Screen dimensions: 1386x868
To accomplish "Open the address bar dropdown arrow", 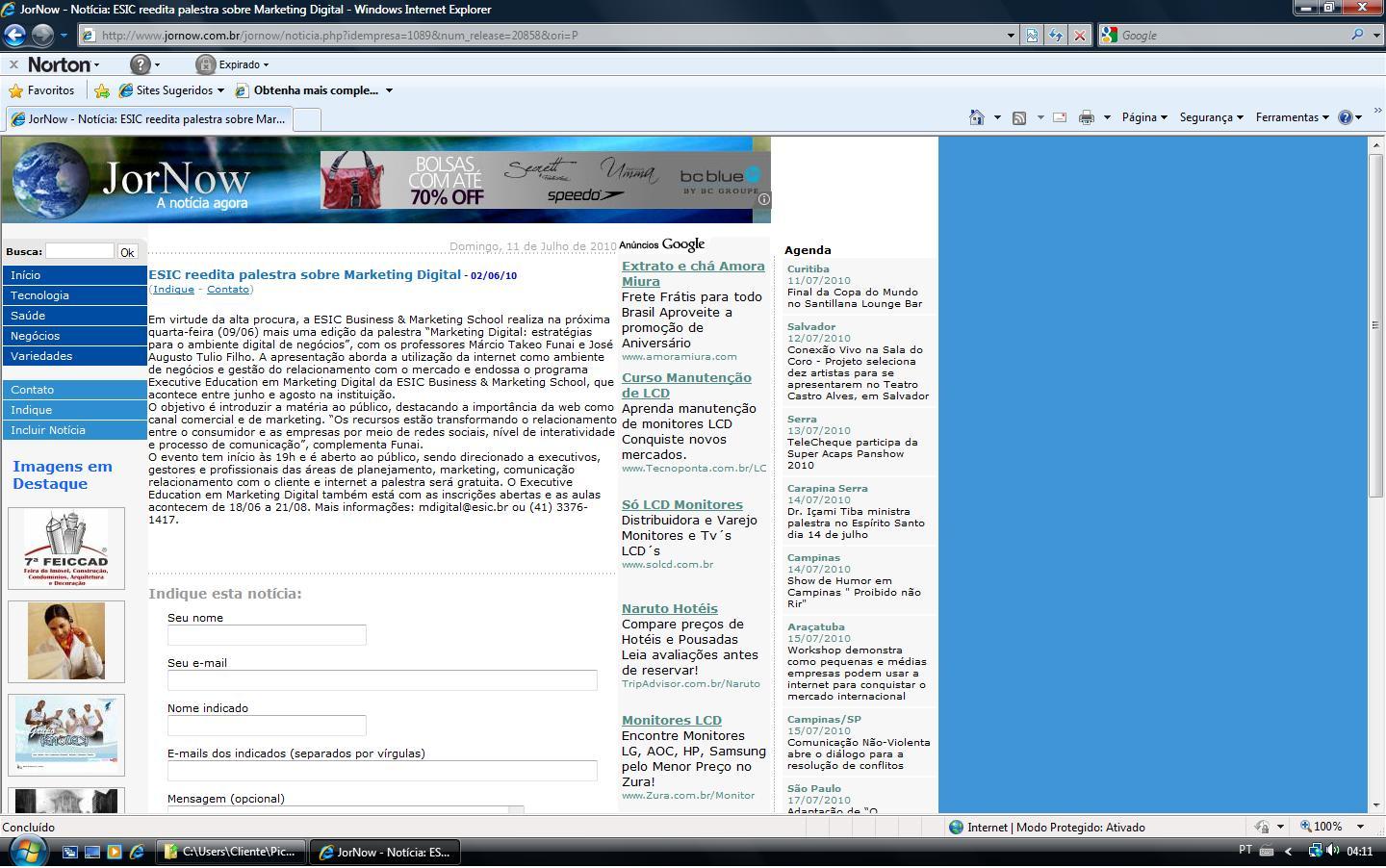I will [x=1011, y=36].
